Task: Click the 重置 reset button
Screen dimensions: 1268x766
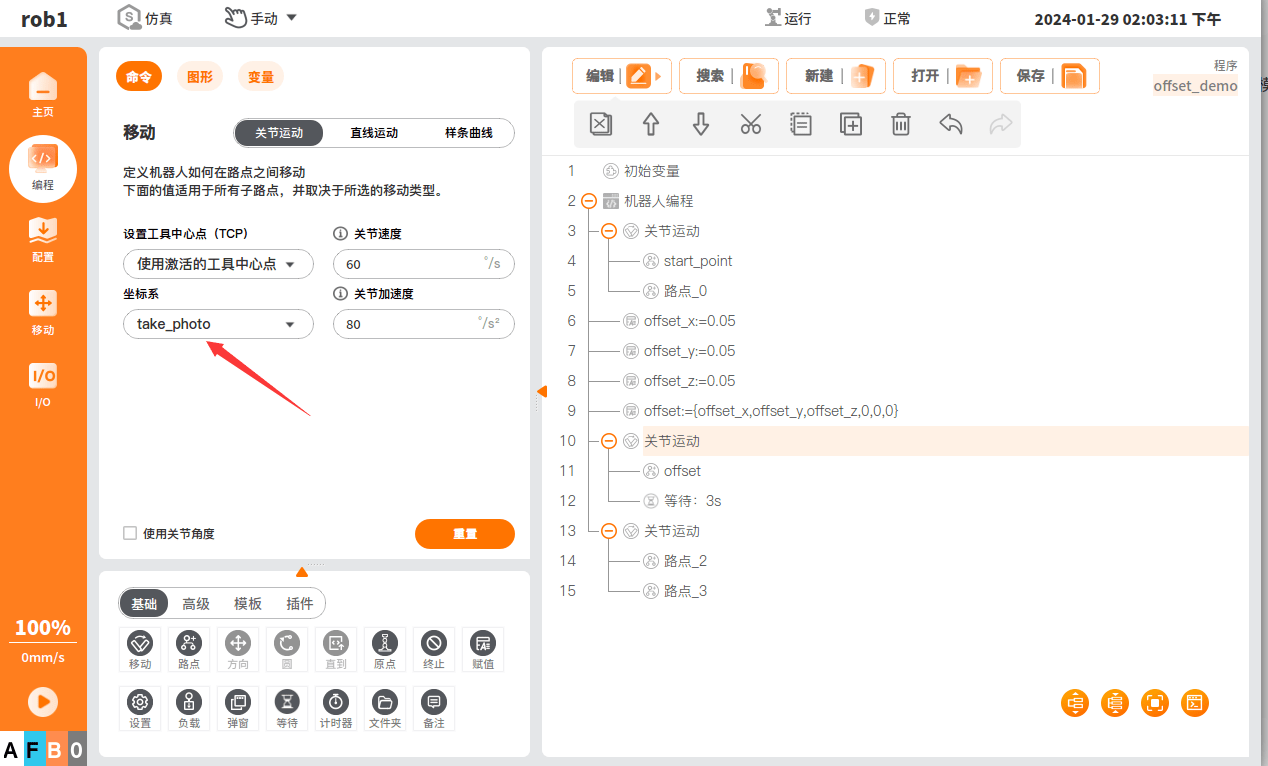Action: 464,534
